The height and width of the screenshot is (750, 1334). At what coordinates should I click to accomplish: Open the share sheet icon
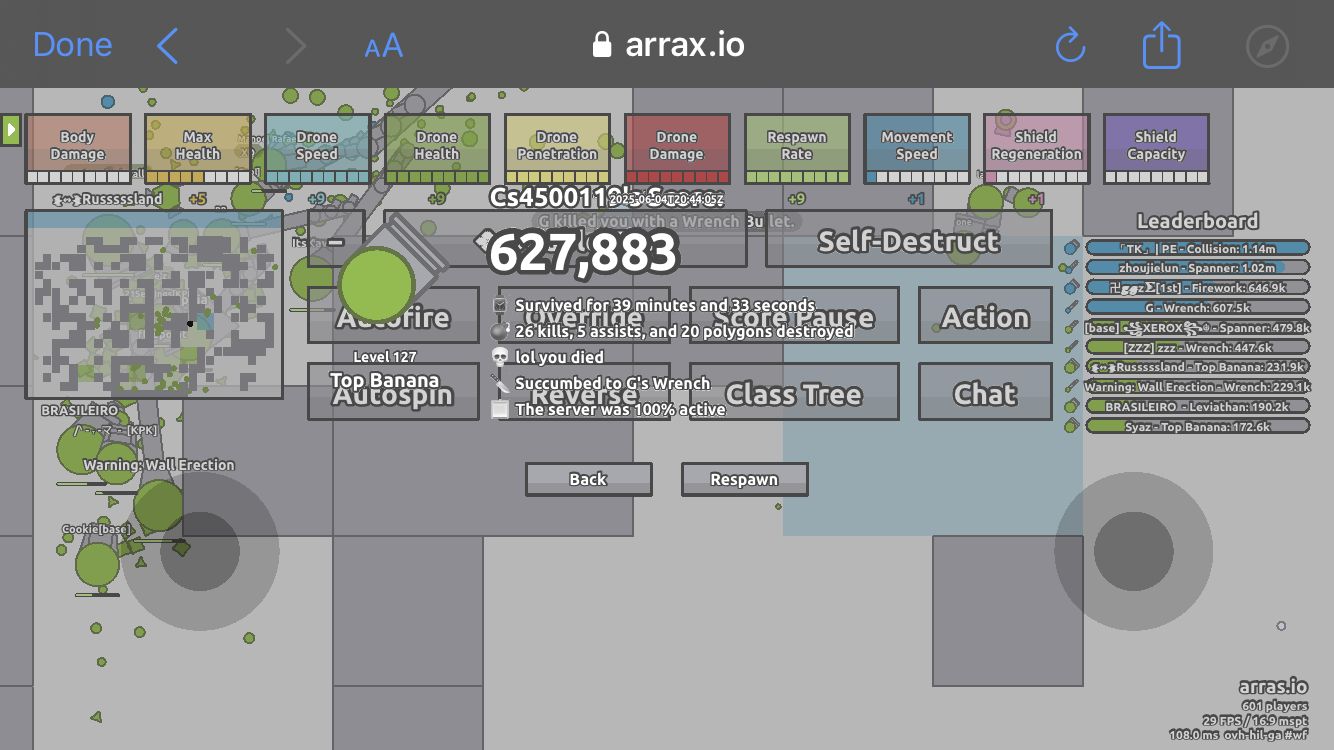(1162, 44)
